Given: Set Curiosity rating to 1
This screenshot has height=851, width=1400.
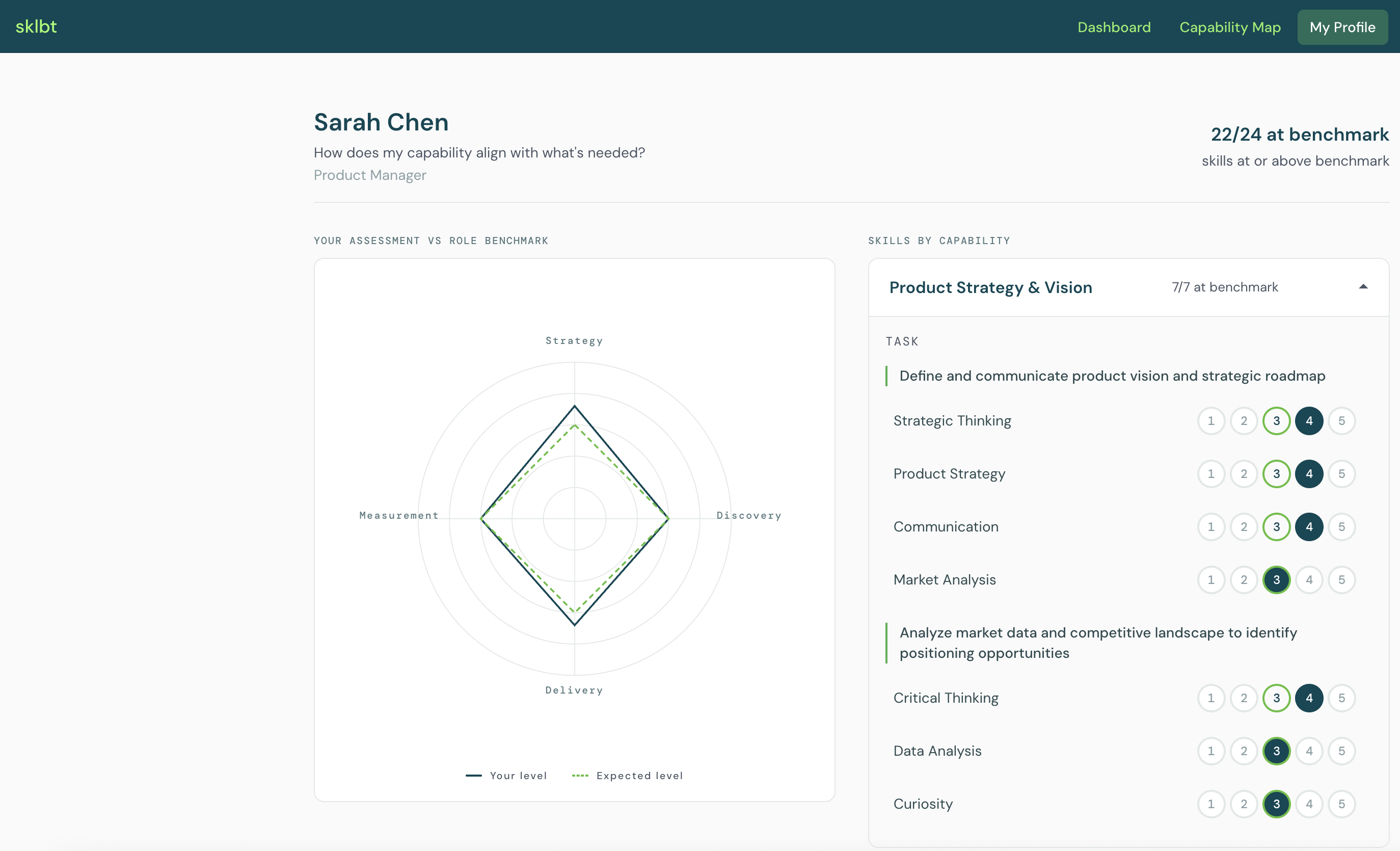Looking at the screenshot, I should tap(1211, 804).
